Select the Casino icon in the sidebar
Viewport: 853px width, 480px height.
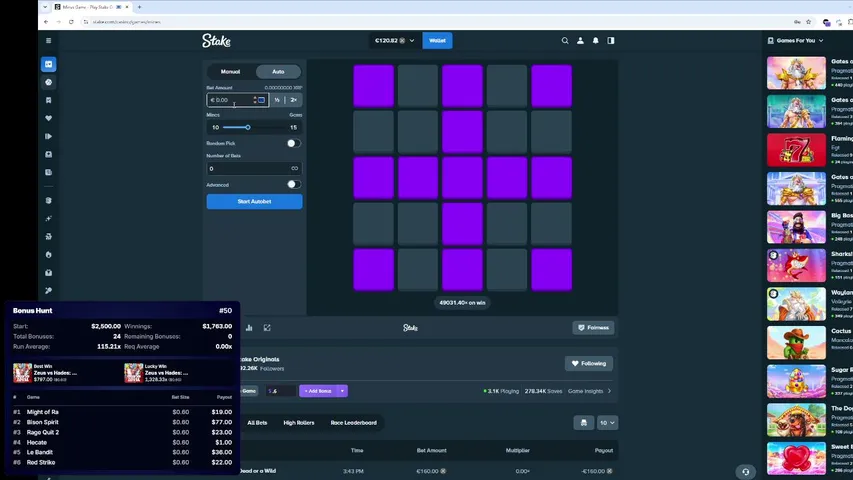48,64
